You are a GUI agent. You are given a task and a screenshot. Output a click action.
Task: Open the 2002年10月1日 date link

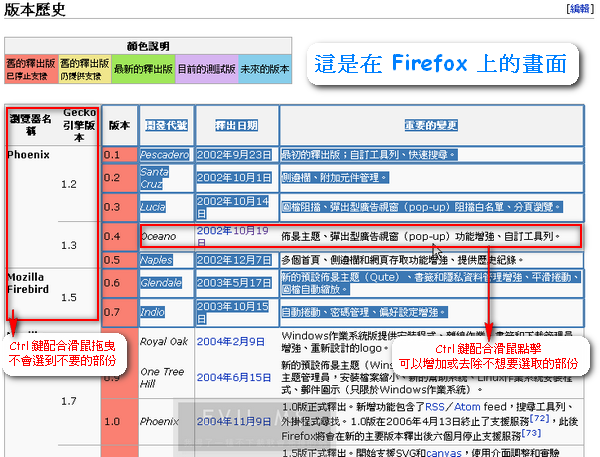click(x=234, y=178)
